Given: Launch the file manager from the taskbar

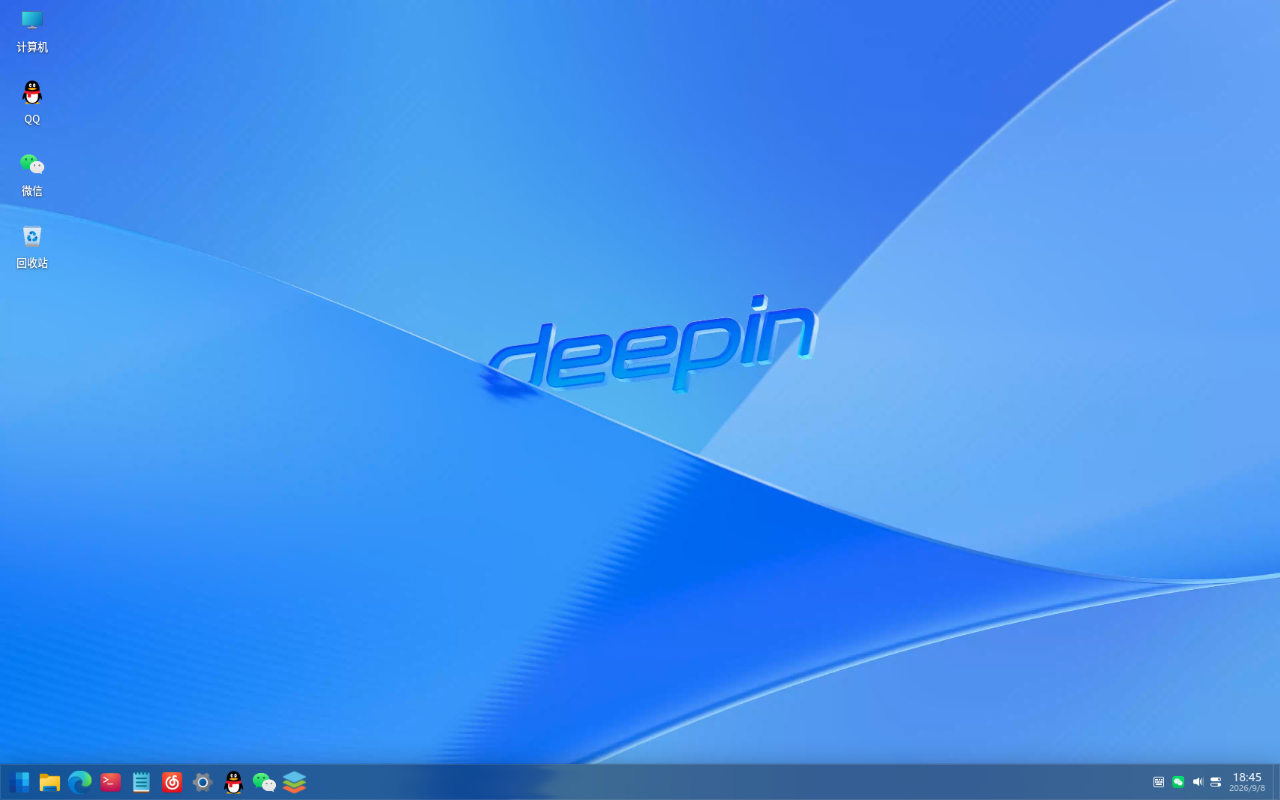Looking at the screenshot, I should tap(50, 782).
